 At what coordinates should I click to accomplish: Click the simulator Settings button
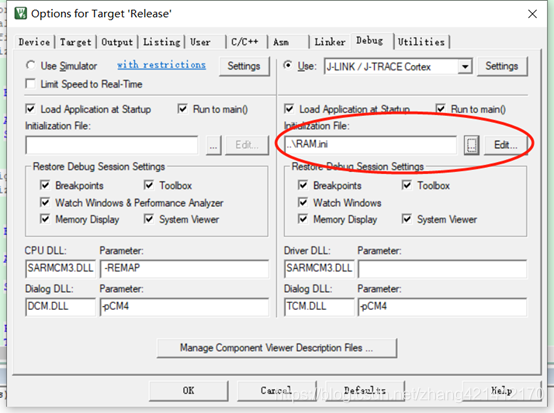coord(244,66)
